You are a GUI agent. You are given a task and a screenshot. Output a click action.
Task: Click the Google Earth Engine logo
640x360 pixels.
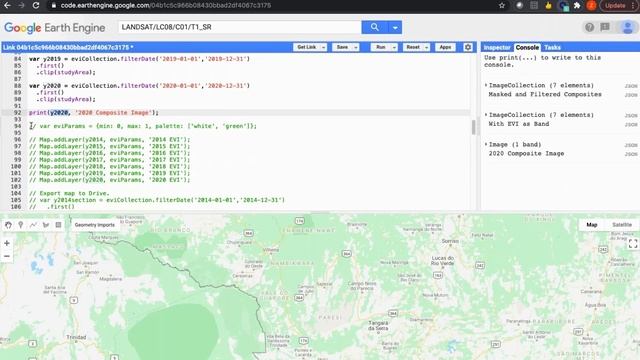55,27
